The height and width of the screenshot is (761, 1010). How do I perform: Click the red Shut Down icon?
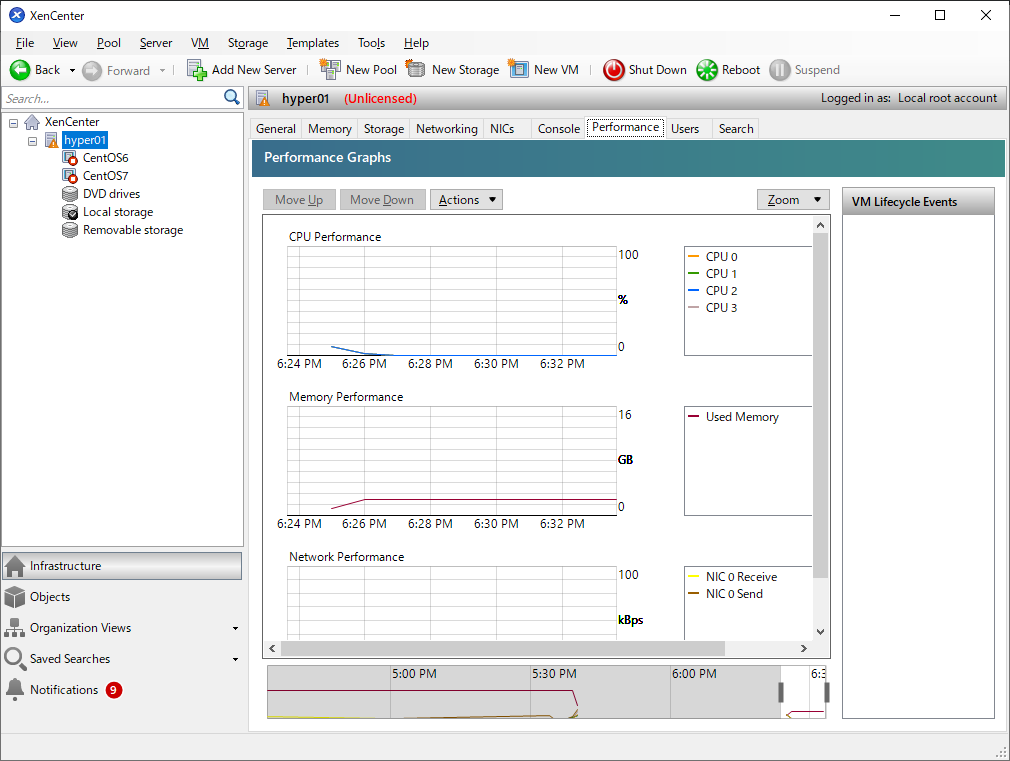[613, 70]
